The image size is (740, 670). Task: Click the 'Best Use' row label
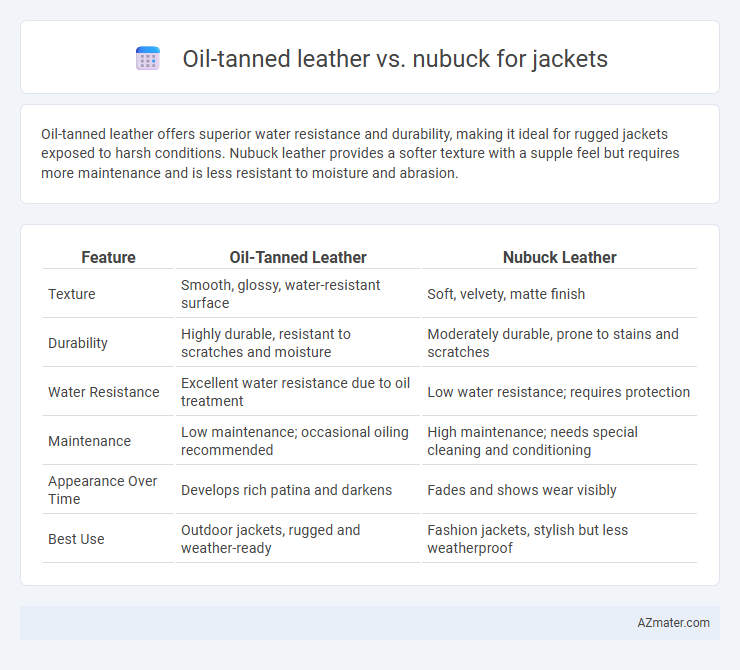pyautogui.click(x=76, y=539)
